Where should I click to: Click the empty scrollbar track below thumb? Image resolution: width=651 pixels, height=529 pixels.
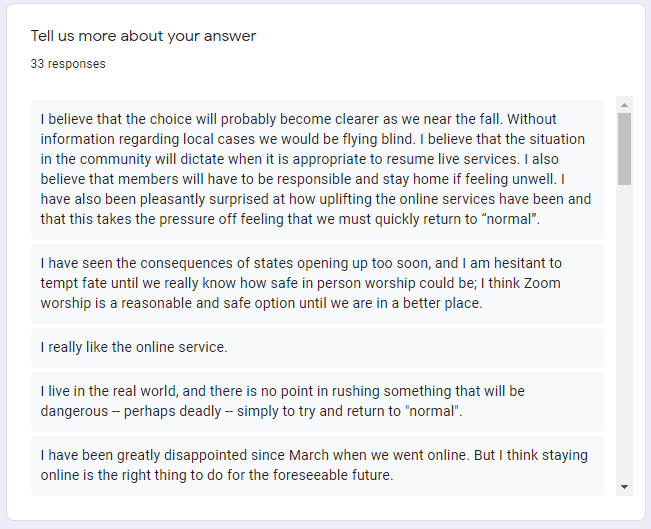[x=624, y=332]
